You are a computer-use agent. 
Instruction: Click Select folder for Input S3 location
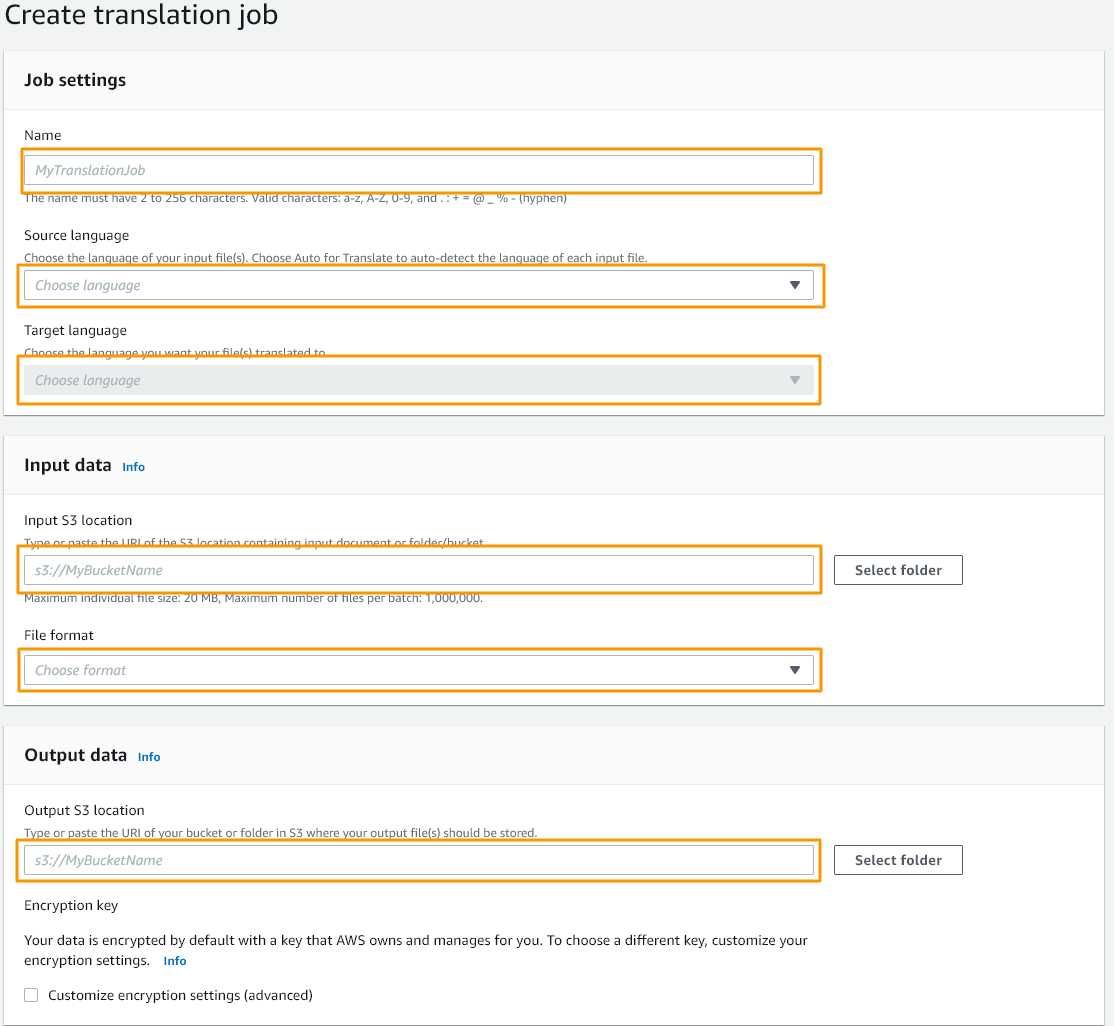(x=897, y=570)
